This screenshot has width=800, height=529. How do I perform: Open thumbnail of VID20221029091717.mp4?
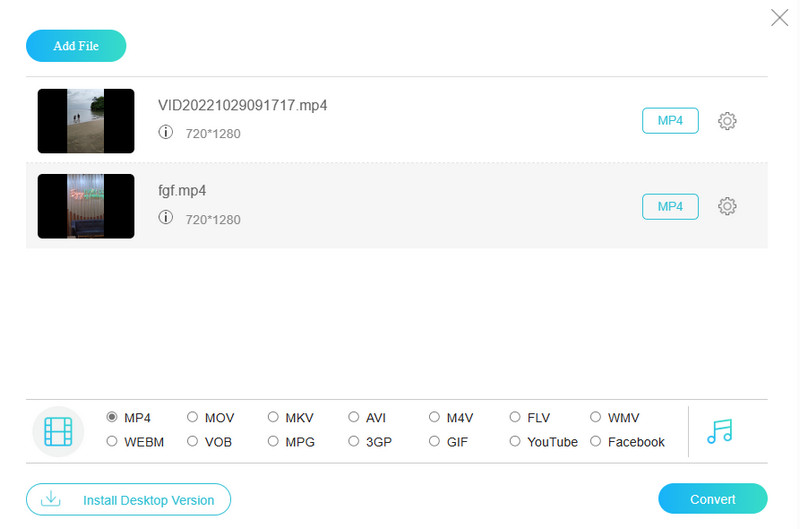click(x=86, y=121)
